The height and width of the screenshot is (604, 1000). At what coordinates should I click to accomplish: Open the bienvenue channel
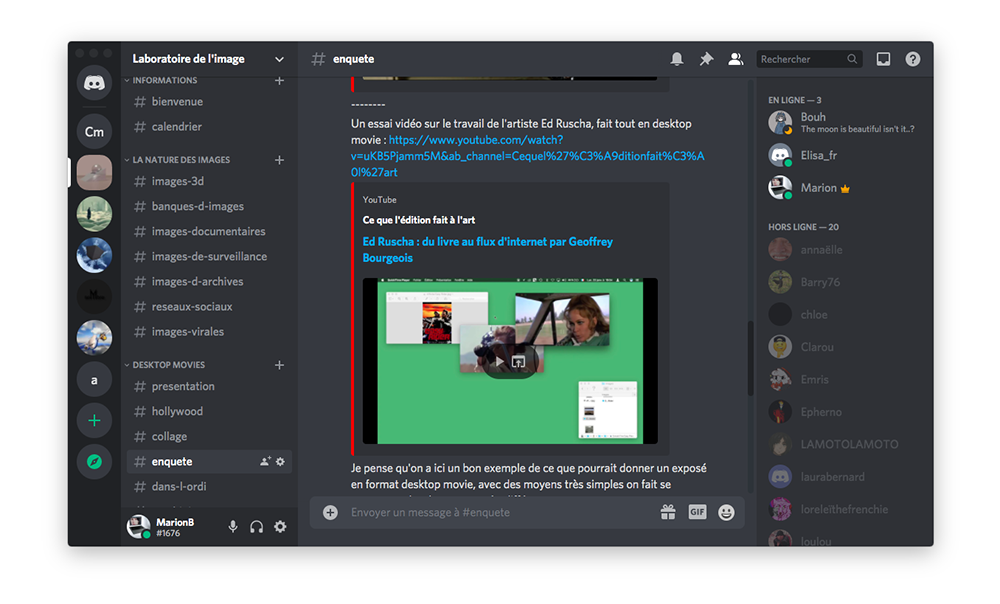tap(209, 101)
